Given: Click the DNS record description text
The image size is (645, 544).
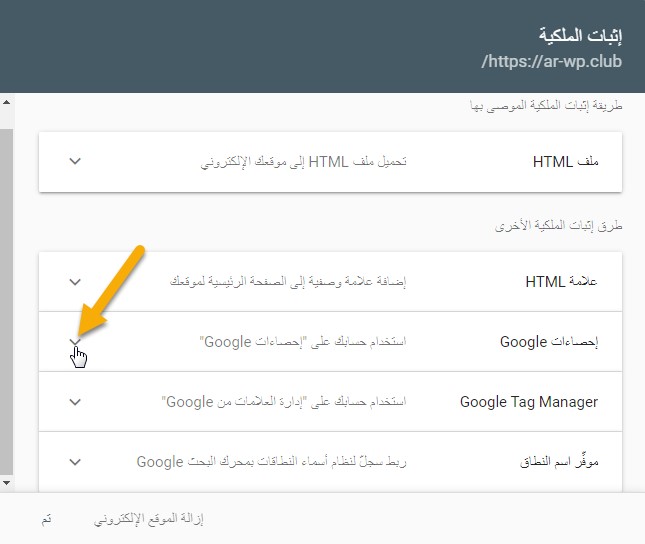Looking at the screenshot, I should coord(271,462).
